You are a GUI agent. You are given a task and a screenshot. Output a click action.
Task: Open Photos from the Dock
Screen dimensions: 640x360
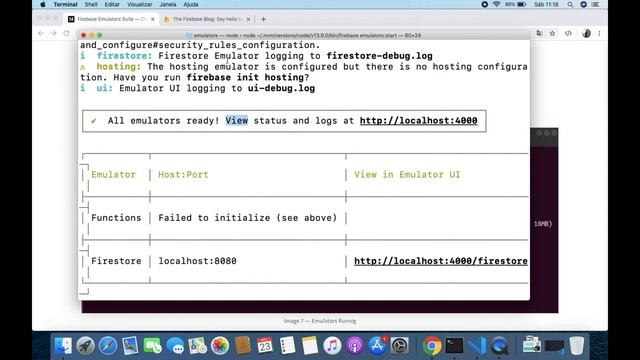click(220, 346)
